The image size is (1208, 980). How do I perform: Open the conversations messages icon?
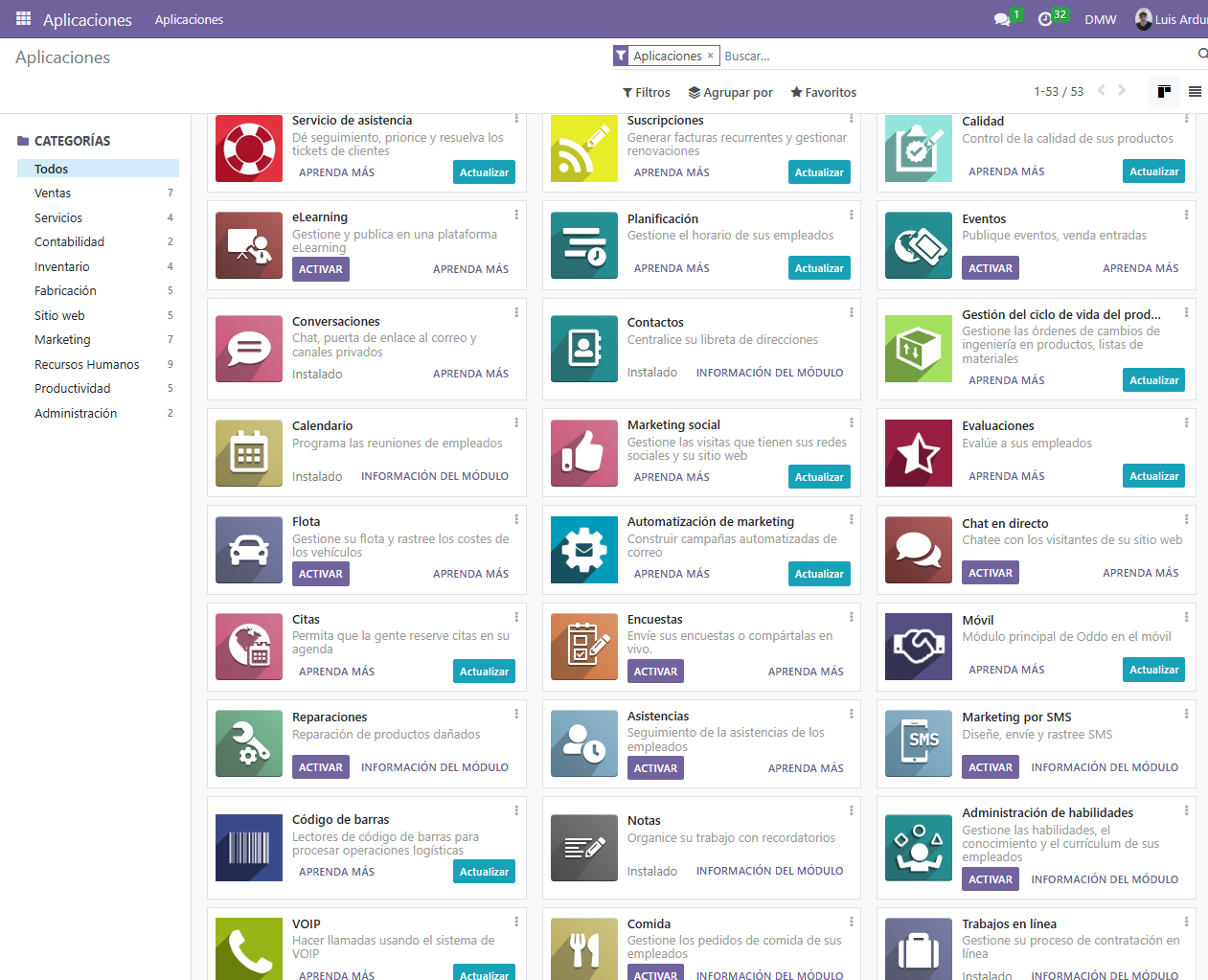point(1002,19)
